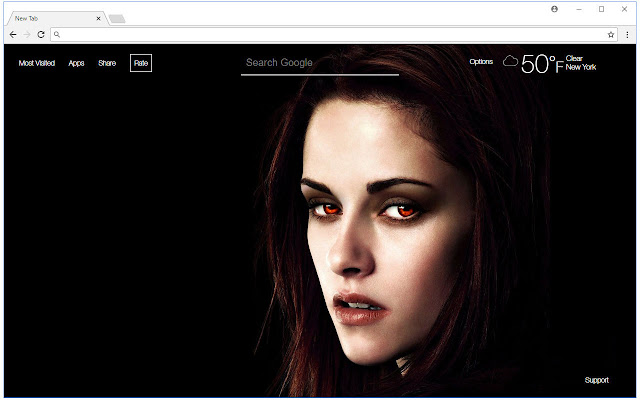This screenshot has height=400, width=640.
Task: Maximize the browser window
Action: (602, 9)
